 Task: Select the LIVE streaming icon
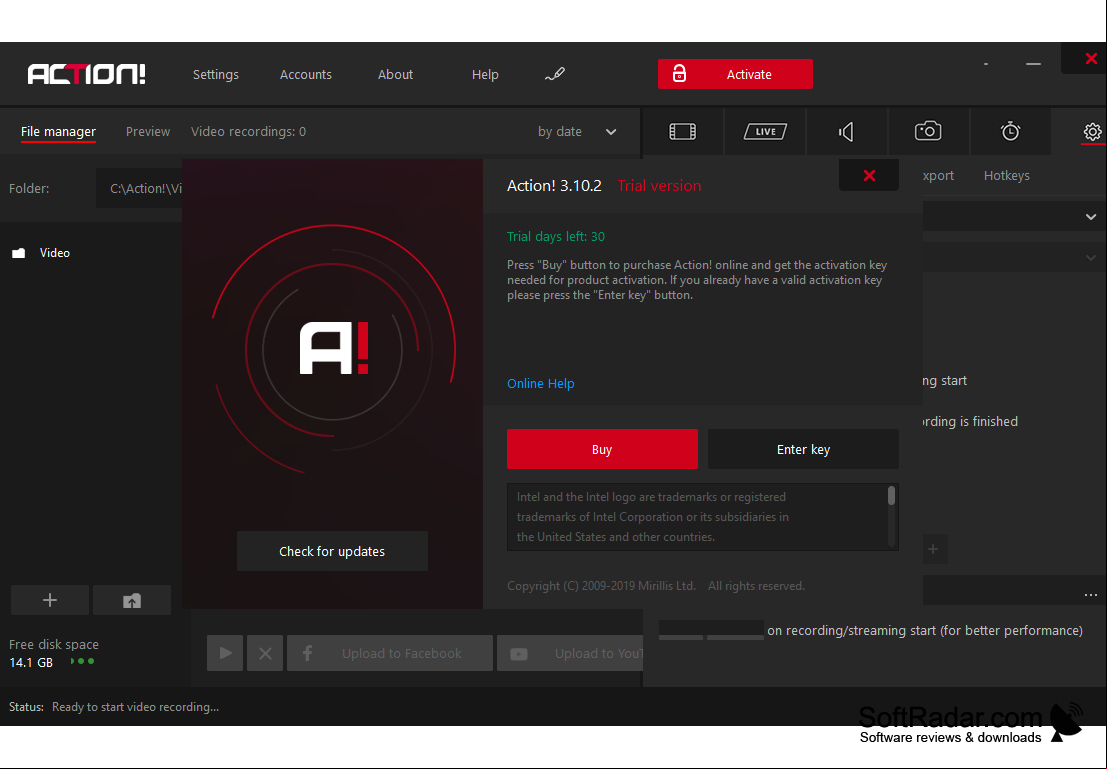(x=765, y=131)
